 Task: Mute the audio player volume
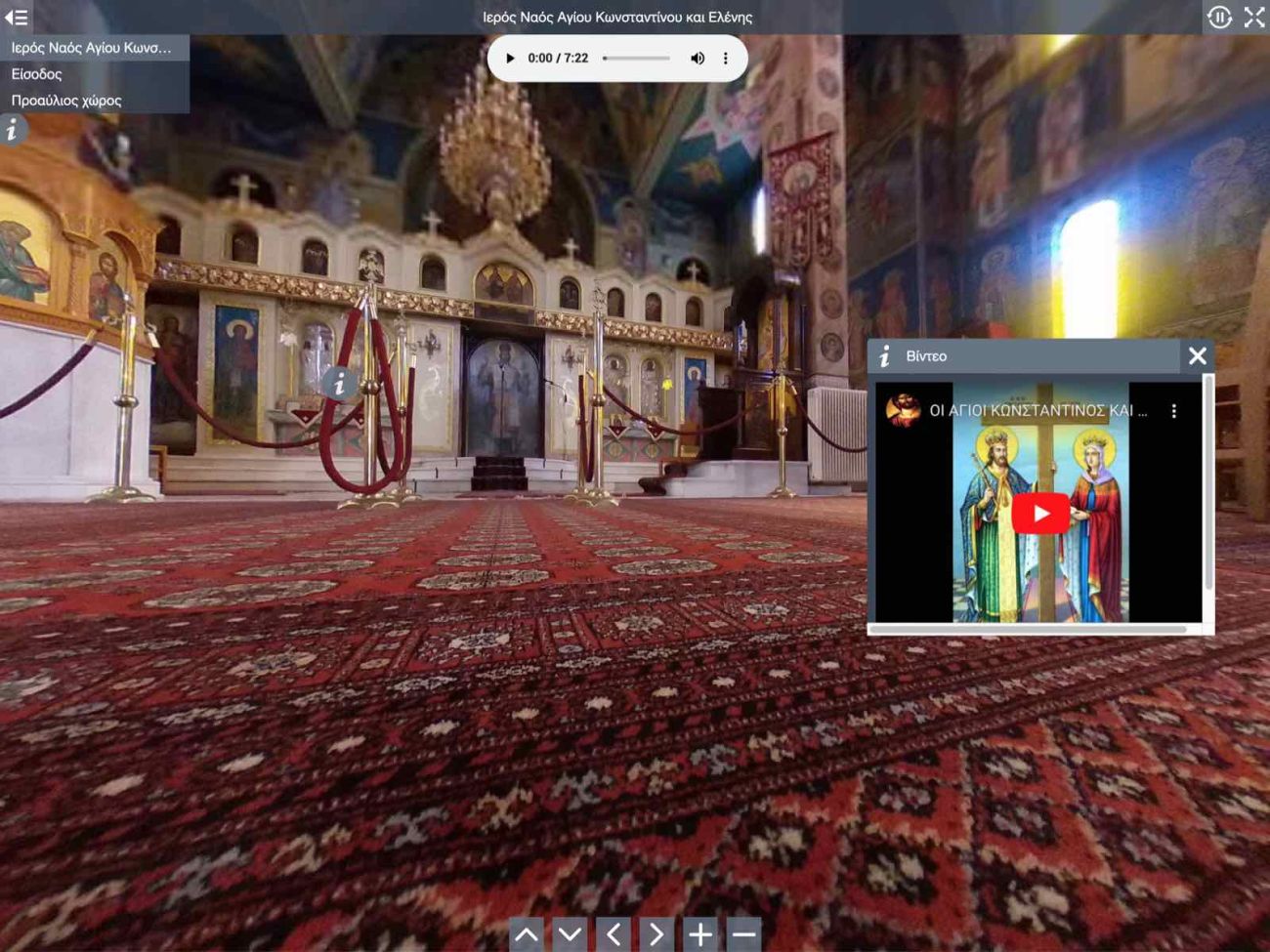point(698,59)
